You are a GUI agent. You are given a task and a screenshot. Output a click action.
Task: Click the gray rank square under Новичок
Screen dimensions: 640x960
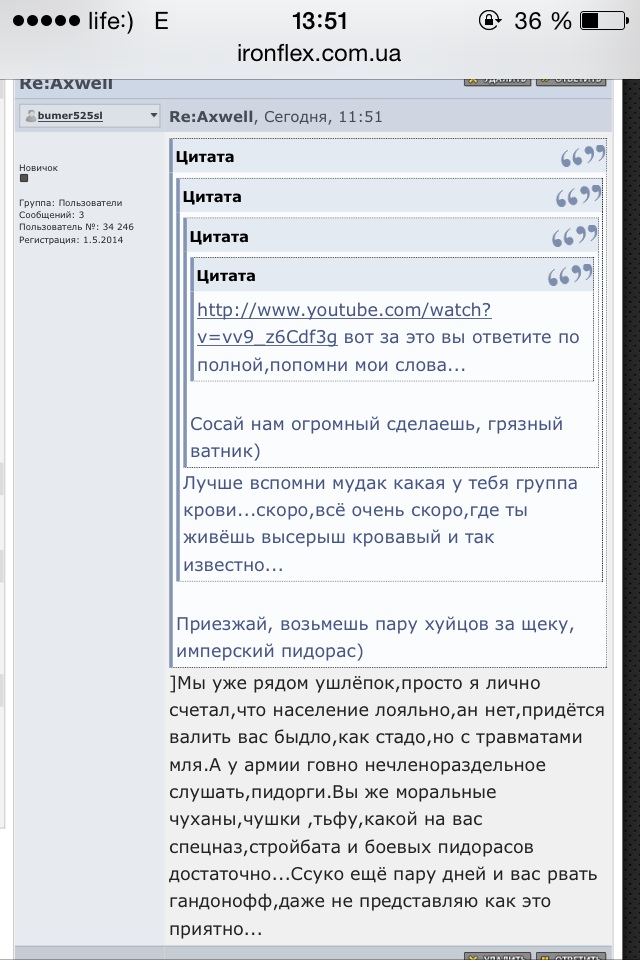[24, 179]
